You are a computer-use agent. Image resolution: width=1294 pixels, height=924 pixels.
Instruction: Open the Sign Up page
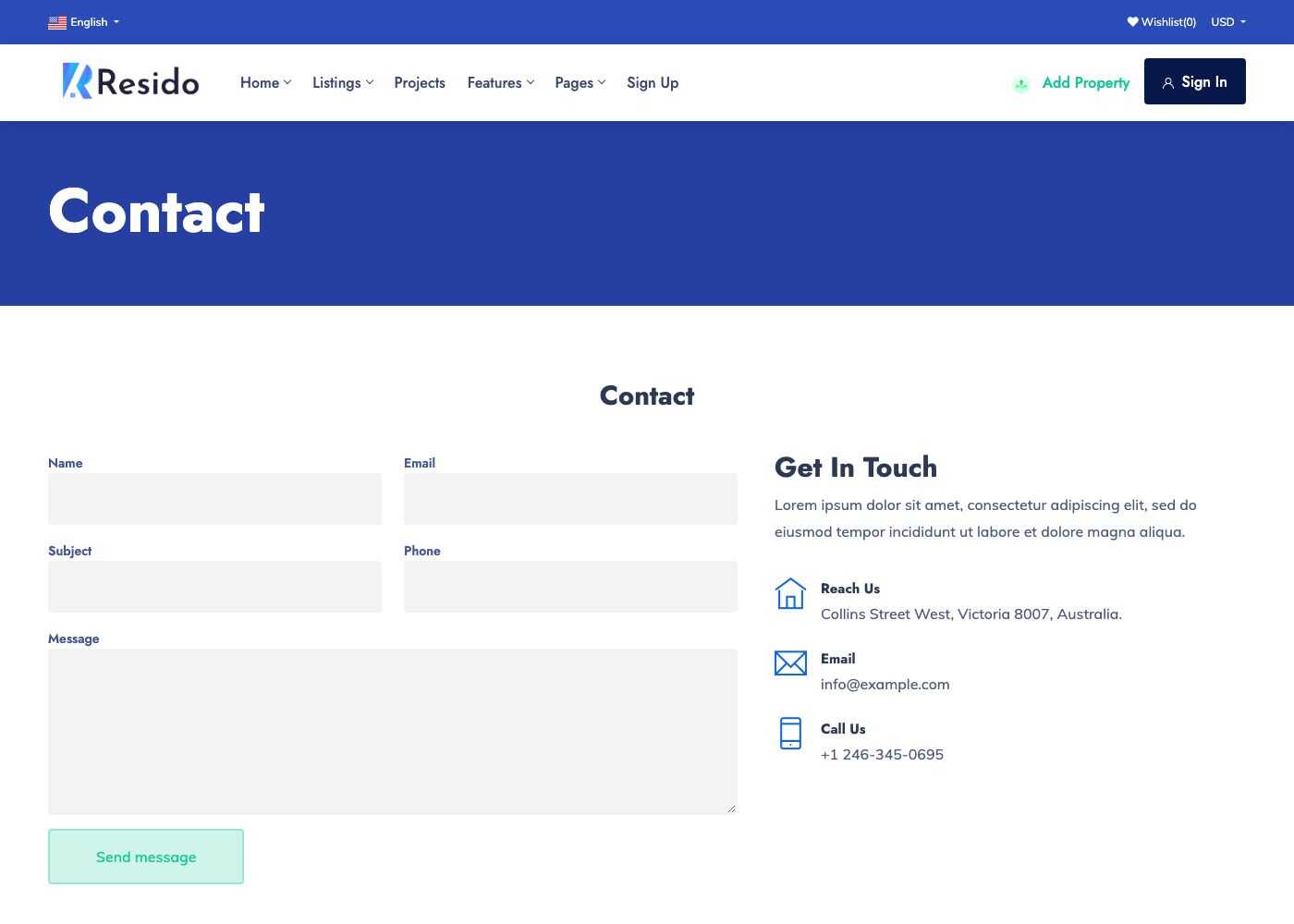tap(653, 83)
